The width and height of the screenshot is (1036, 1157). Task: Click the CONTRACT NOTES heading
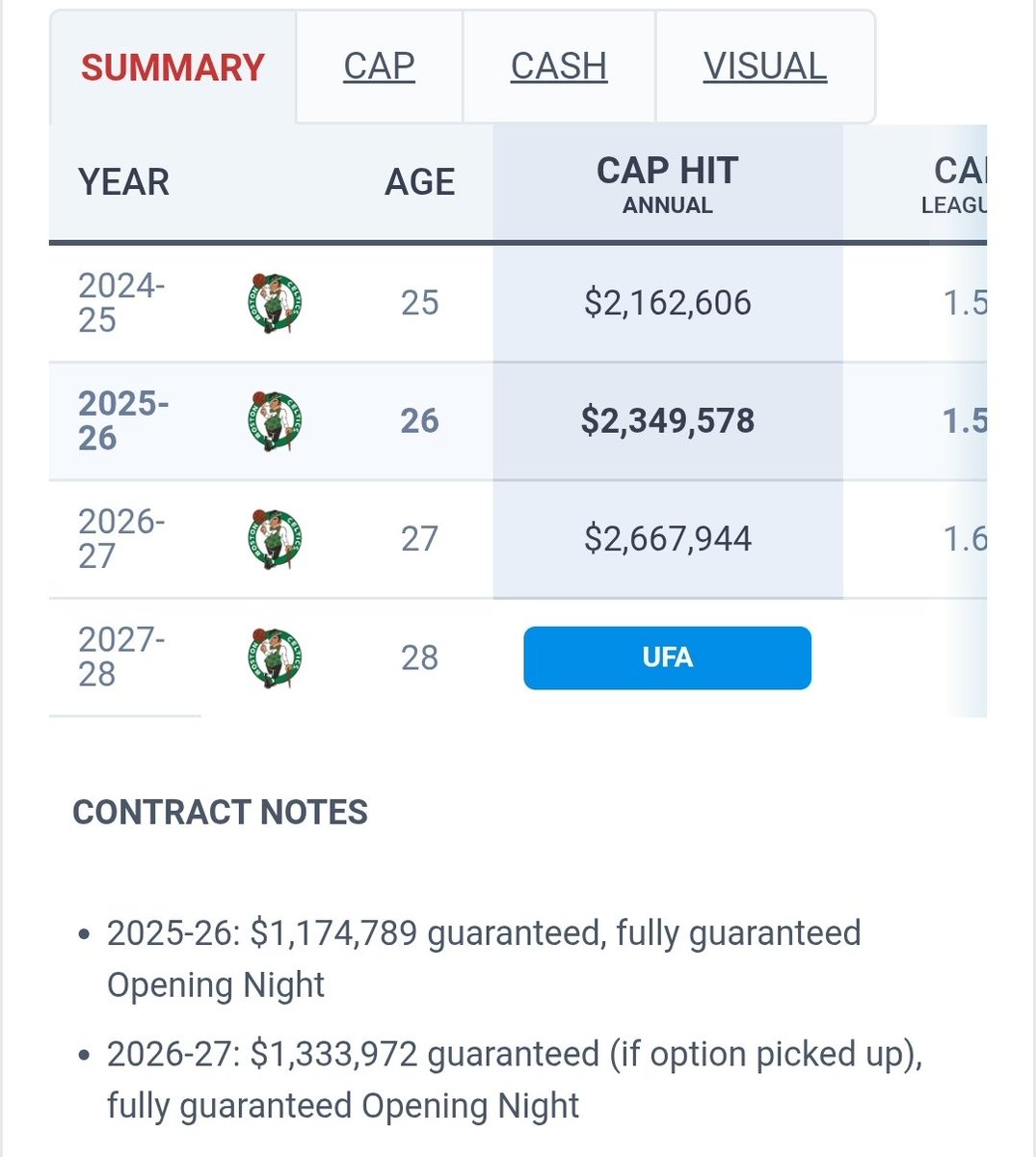(x=220, y=812)
